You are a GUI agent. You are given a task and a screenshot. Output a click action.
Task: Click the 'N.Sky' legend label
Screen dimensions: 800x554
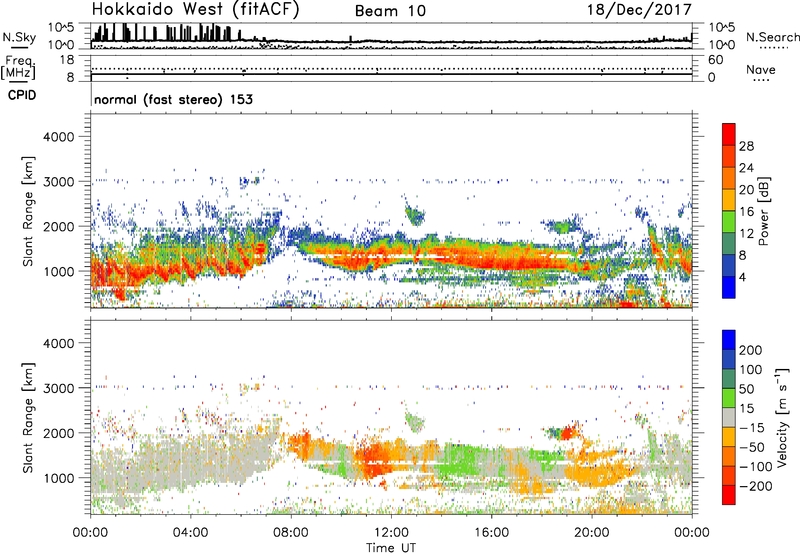pos(19,37)
